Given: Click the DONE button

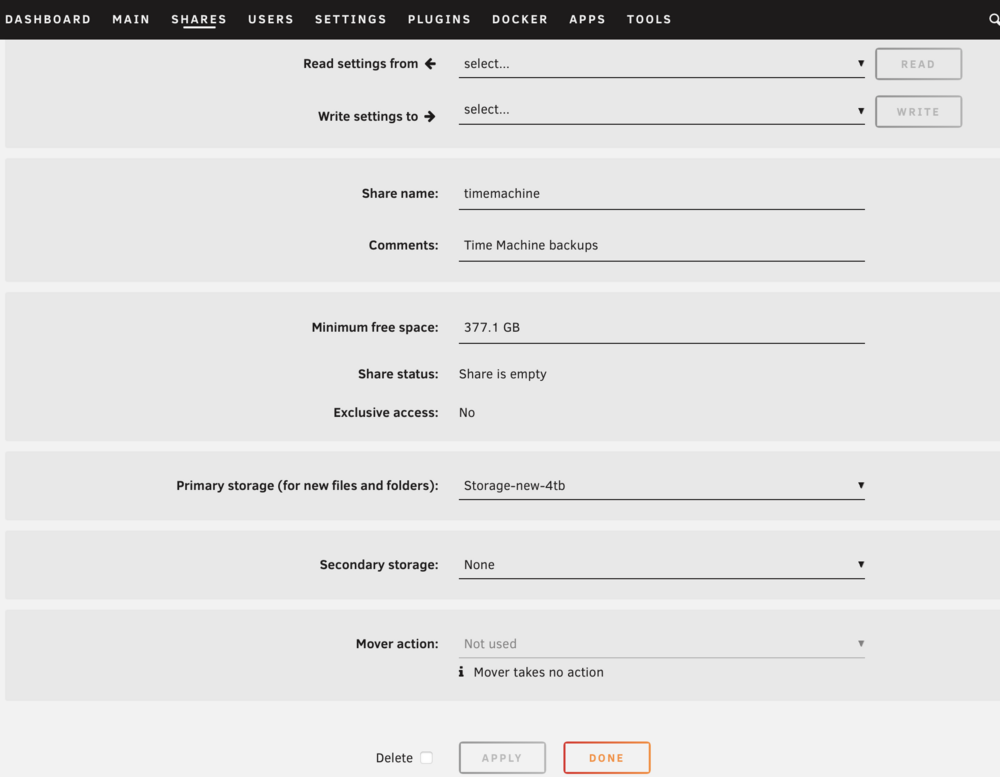Looking at the screenshot, I should (607, 758).
